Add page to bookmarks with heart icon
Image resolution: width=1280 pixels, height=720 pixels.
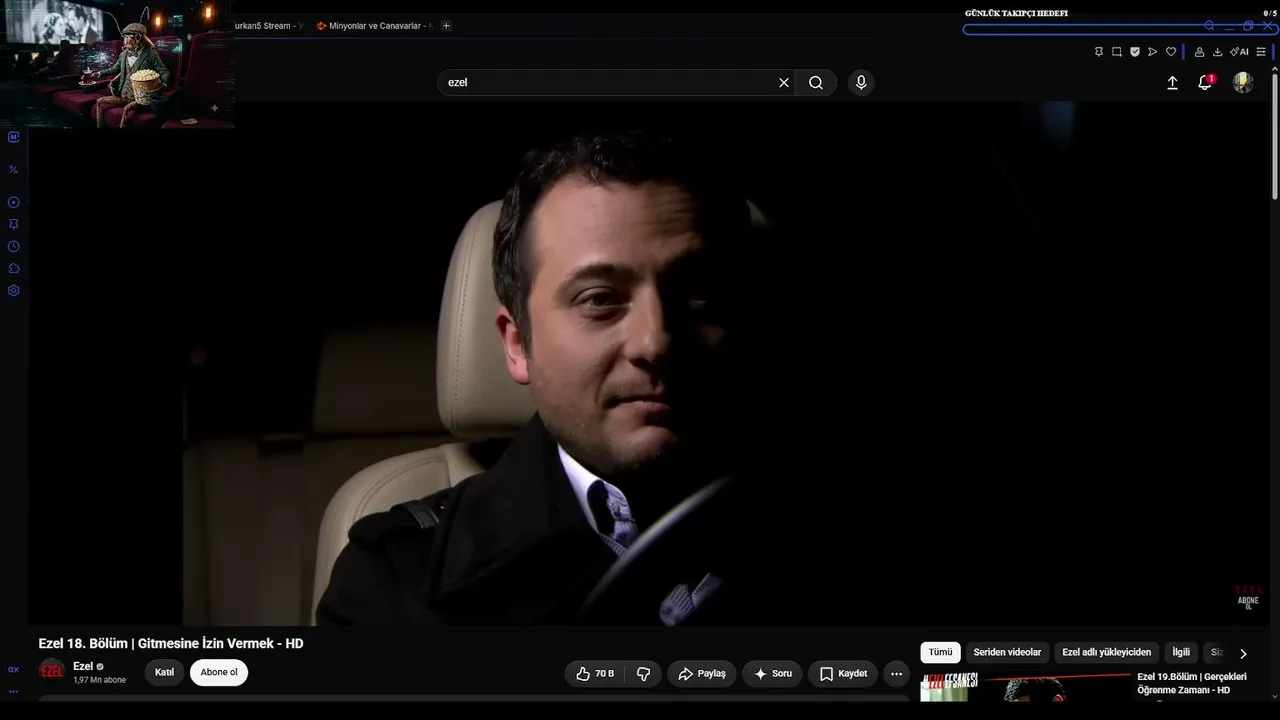[1171, 52]
